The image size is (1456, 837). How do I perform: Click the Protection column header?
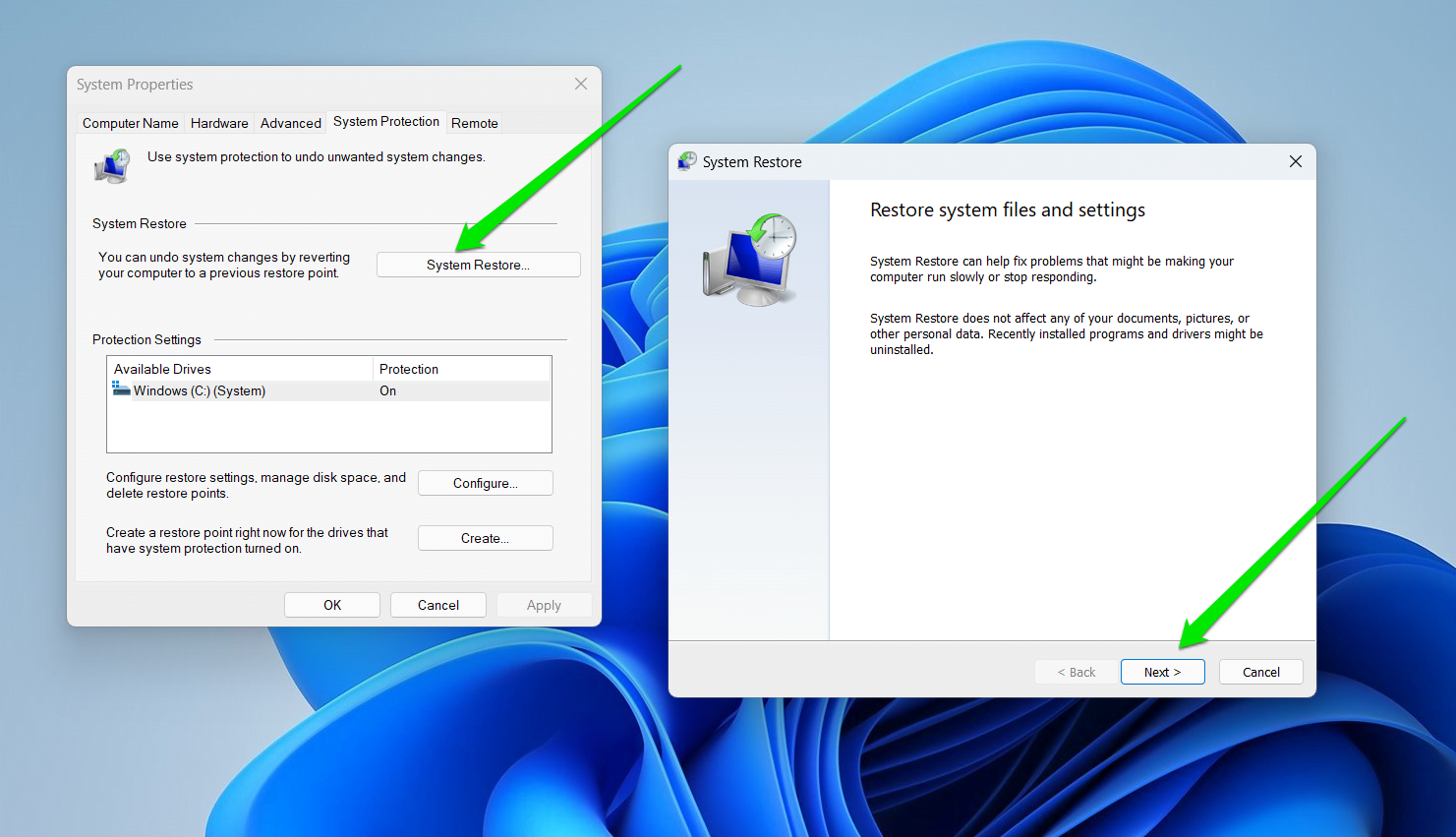406,368
